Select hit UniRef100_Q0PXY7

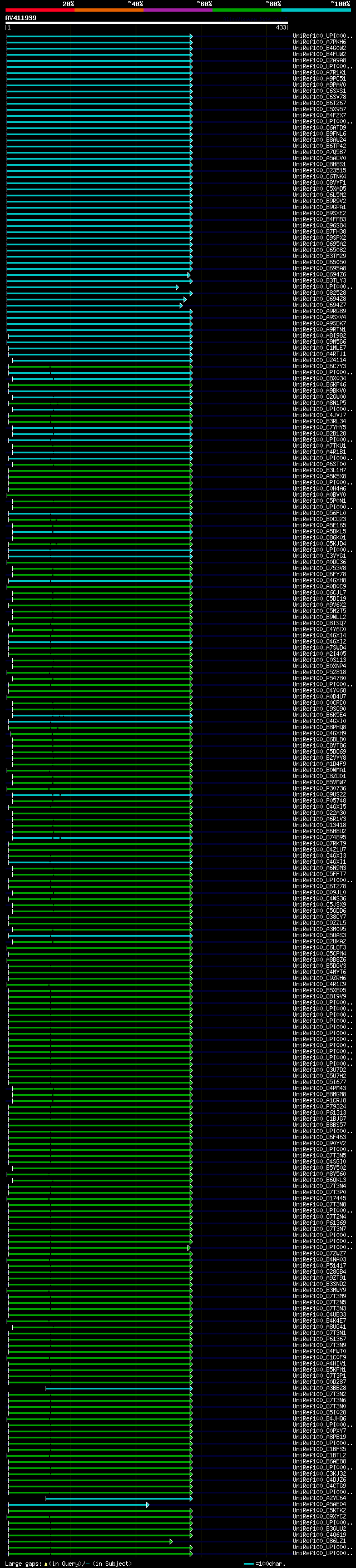[319, 1431]
